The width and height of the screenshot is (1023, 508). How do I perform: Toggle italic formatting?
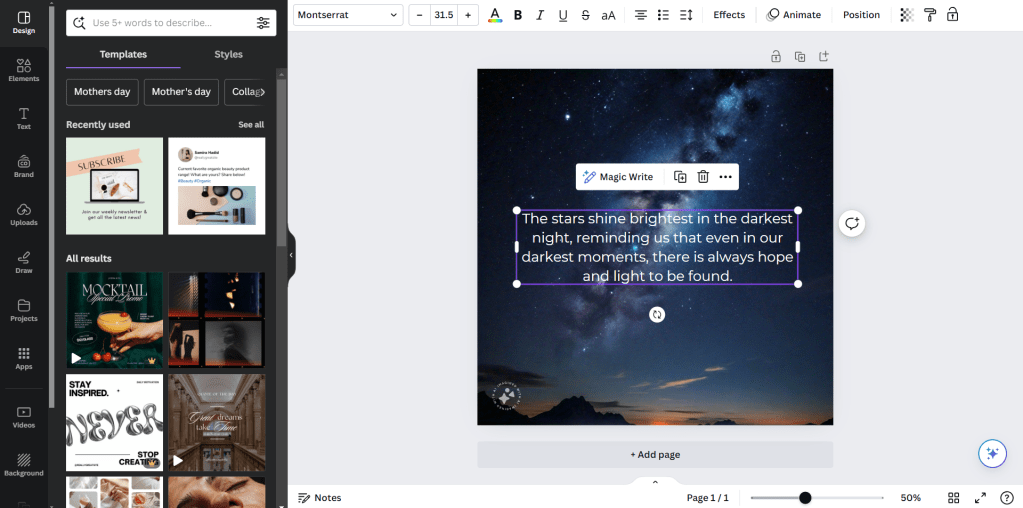click(x=540, y=15)
